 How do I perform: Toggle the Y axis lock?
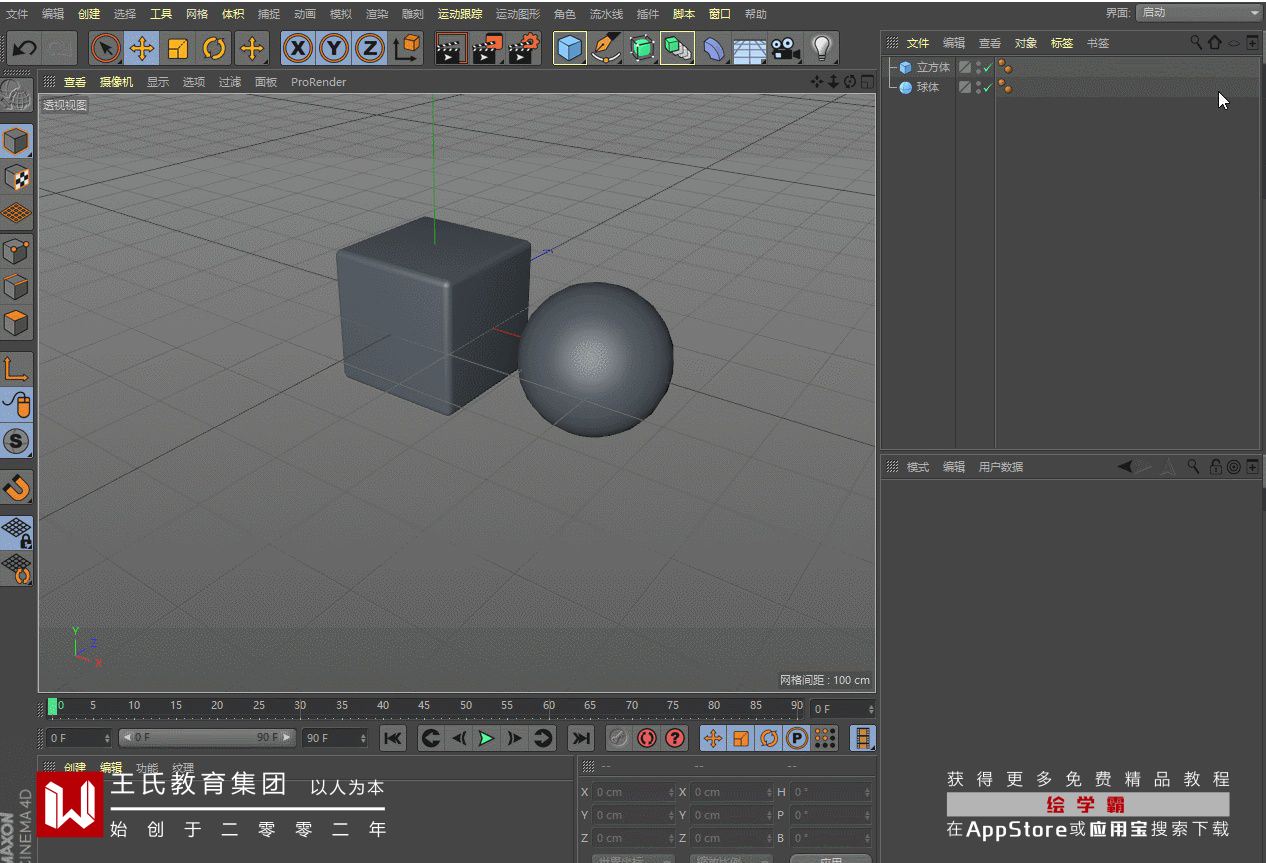click(x=334, y=48)
